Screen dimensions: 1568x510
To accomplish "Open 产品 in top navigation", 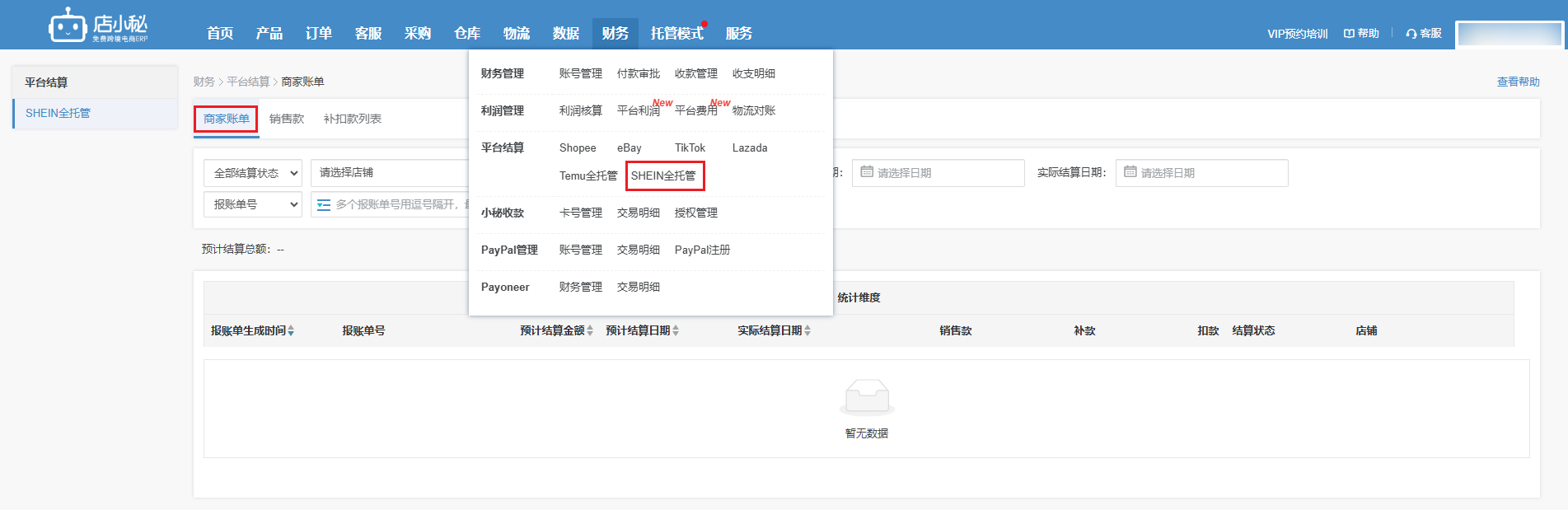I will point(269,33).
